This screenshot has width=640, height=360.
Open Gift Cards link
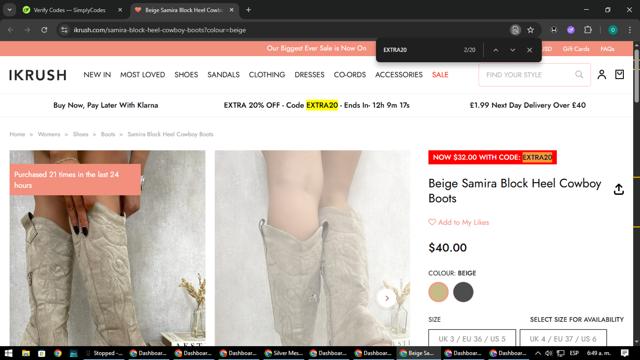[576, 49]
